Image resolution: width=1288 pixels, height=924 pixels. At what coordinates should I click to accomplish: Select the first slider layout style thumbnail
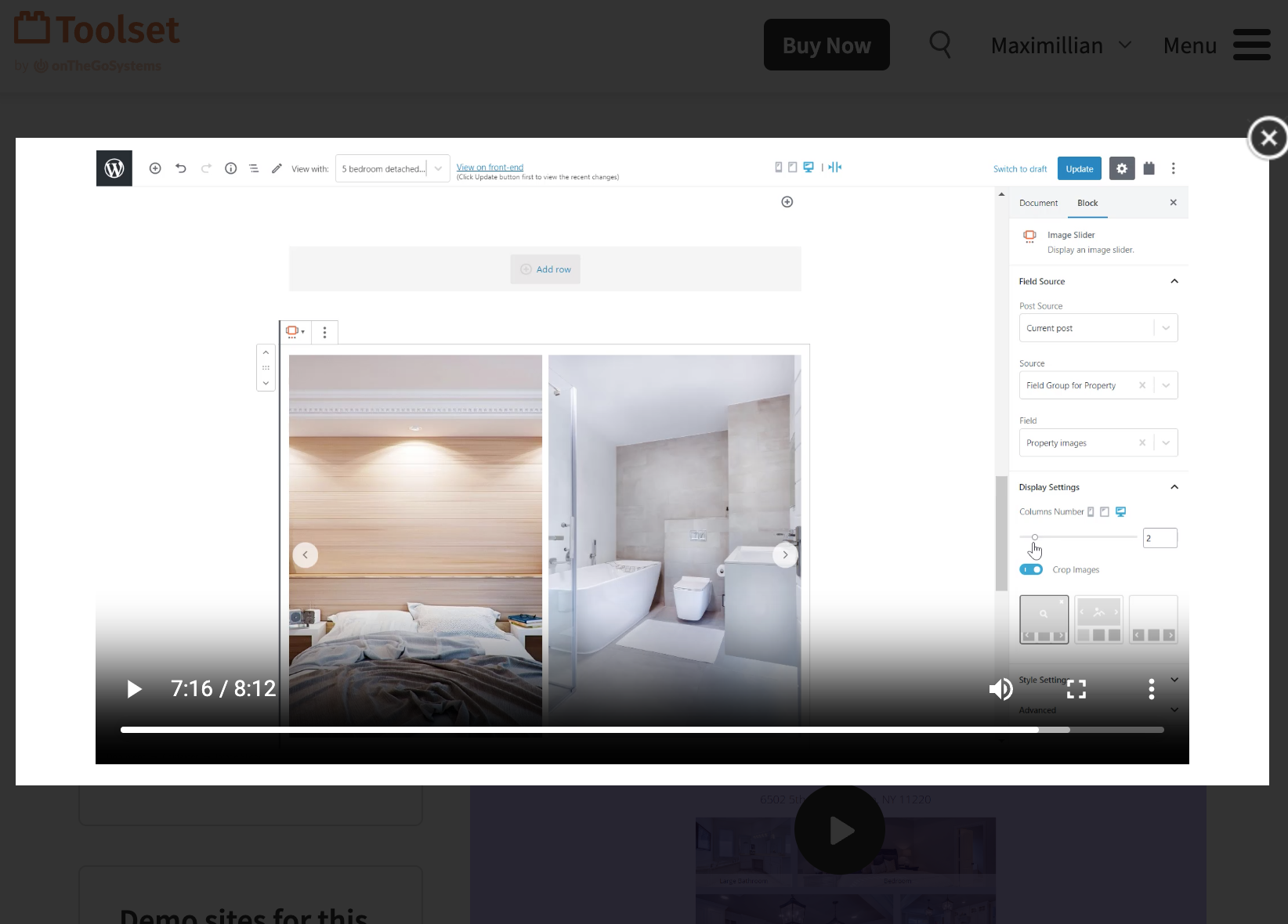1044,619
